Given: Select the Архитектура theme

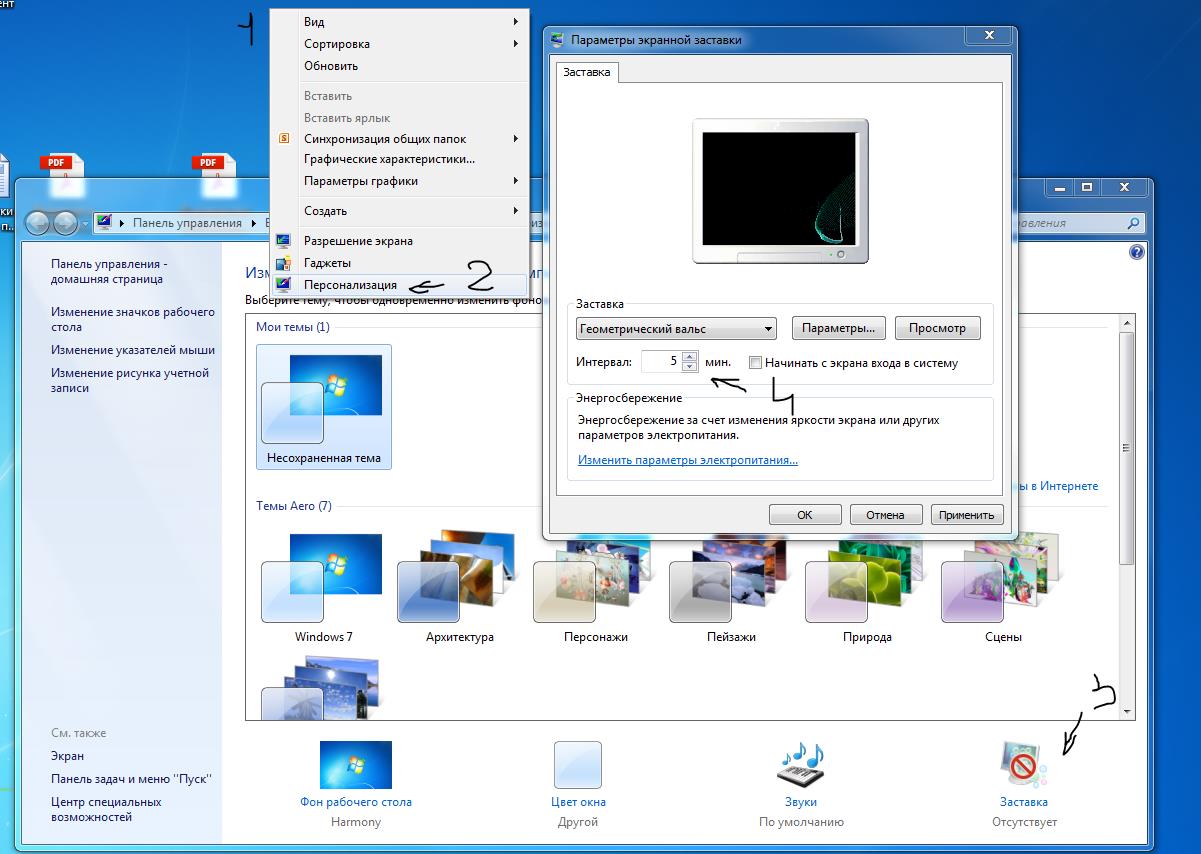Looking at the screenshot, I should point(460,588).
